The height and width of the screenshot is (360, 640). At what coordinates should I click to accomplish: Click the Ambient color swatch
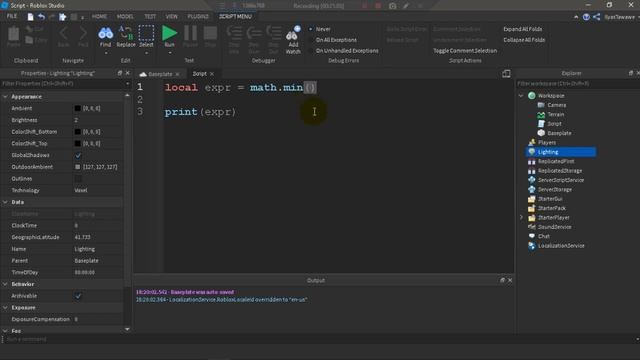78,108
